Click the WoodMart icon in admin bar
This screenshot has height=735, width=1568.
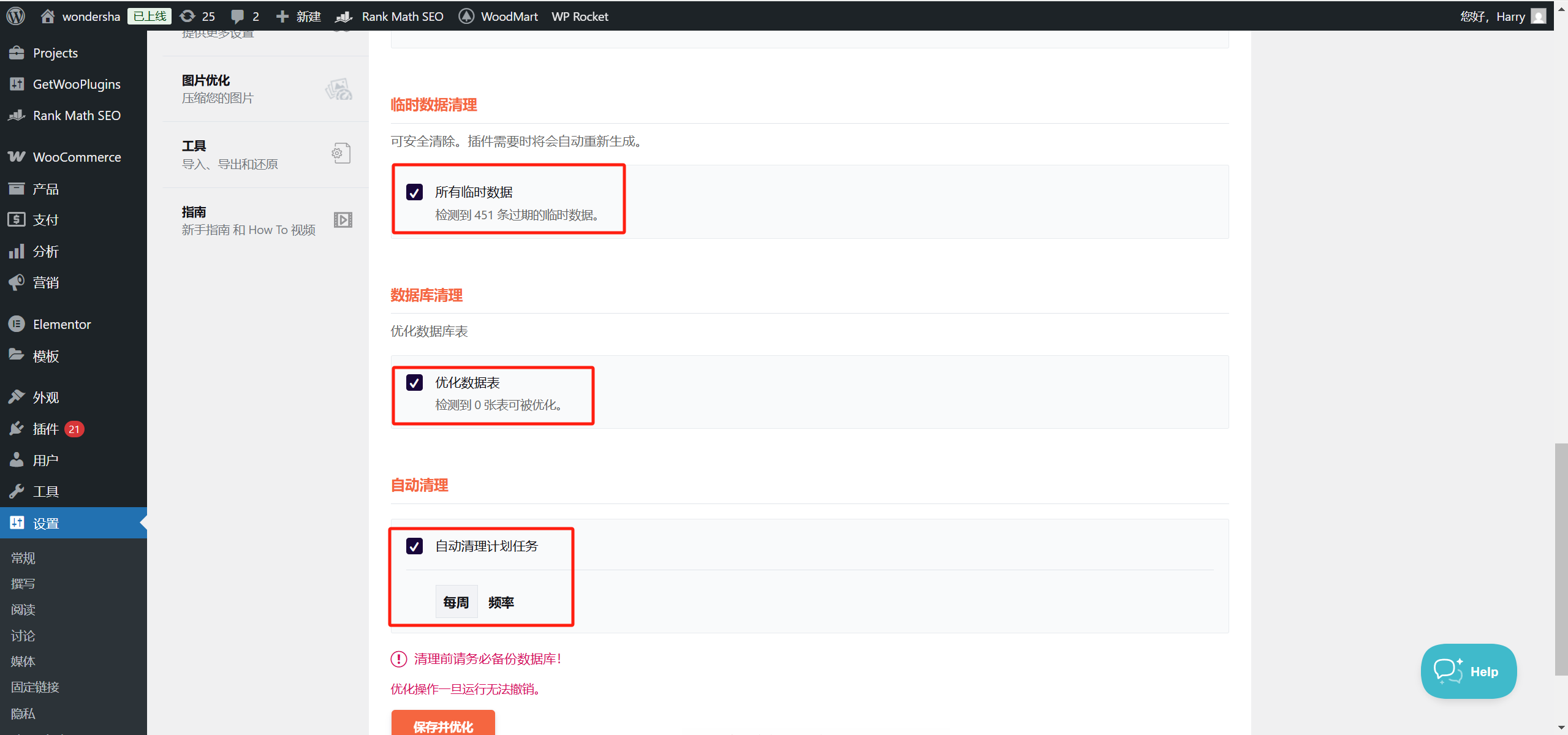tap(466, 17)
